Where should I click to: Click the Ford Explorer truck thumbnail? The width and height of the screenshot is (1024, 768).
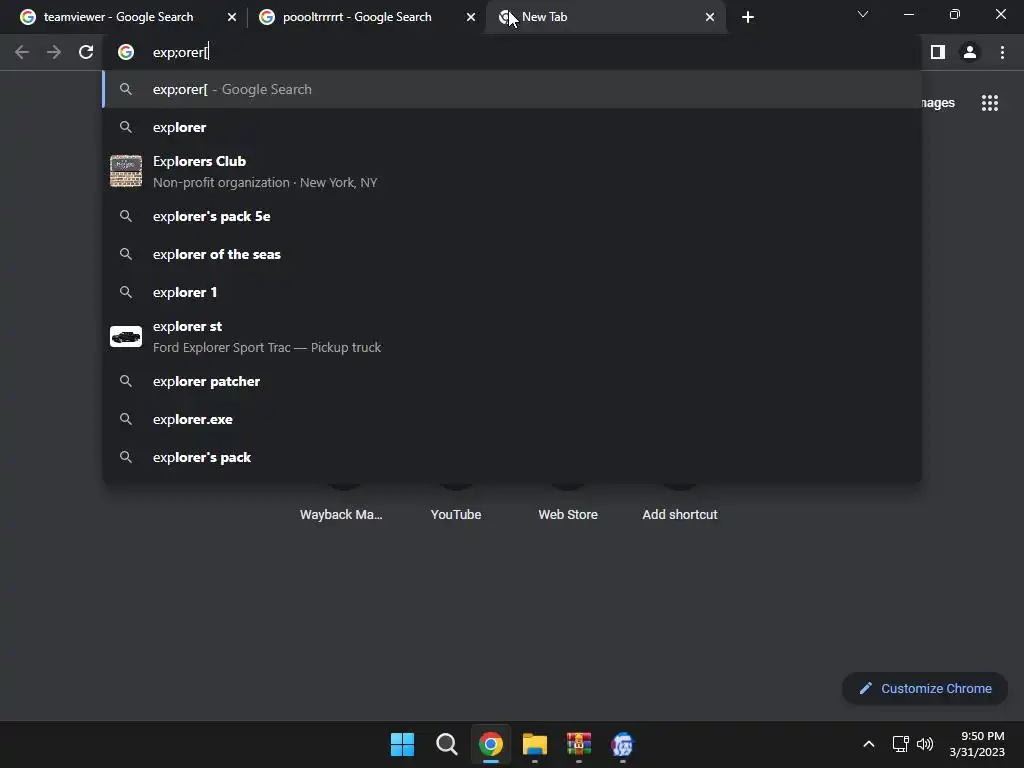pyautogui.click(x=126, y=336)
